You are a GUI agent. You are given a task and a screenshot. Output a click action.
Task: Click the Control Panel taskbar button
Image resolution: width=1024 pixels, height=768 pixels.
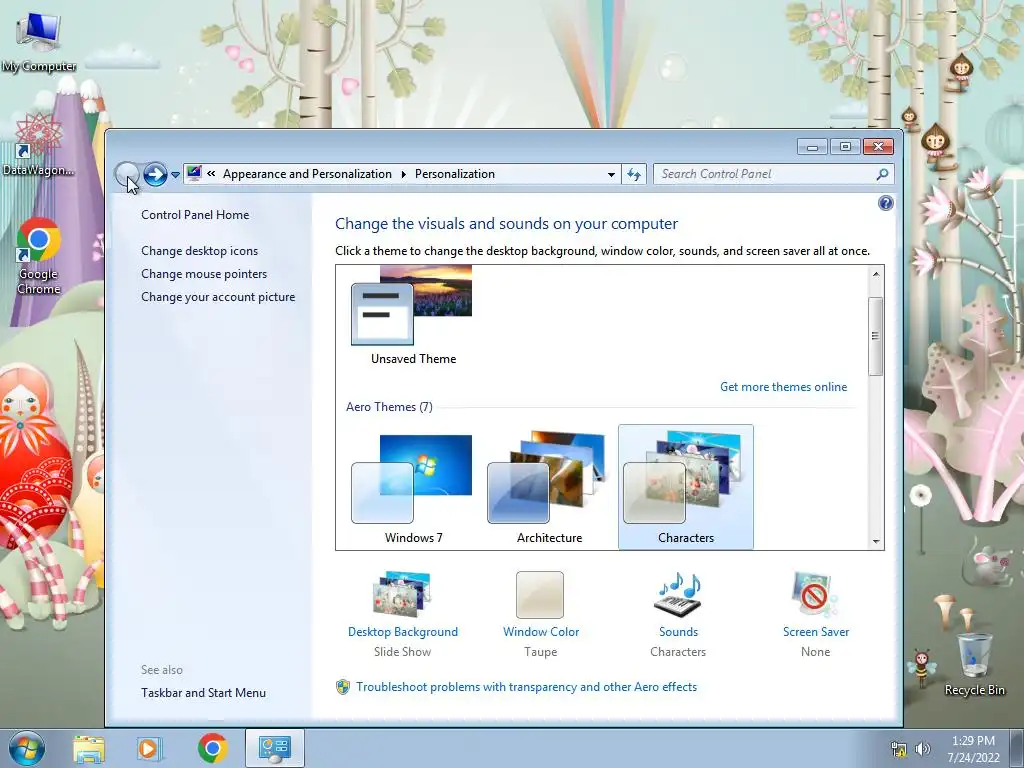pyautogui.click(x=274, y=748)
